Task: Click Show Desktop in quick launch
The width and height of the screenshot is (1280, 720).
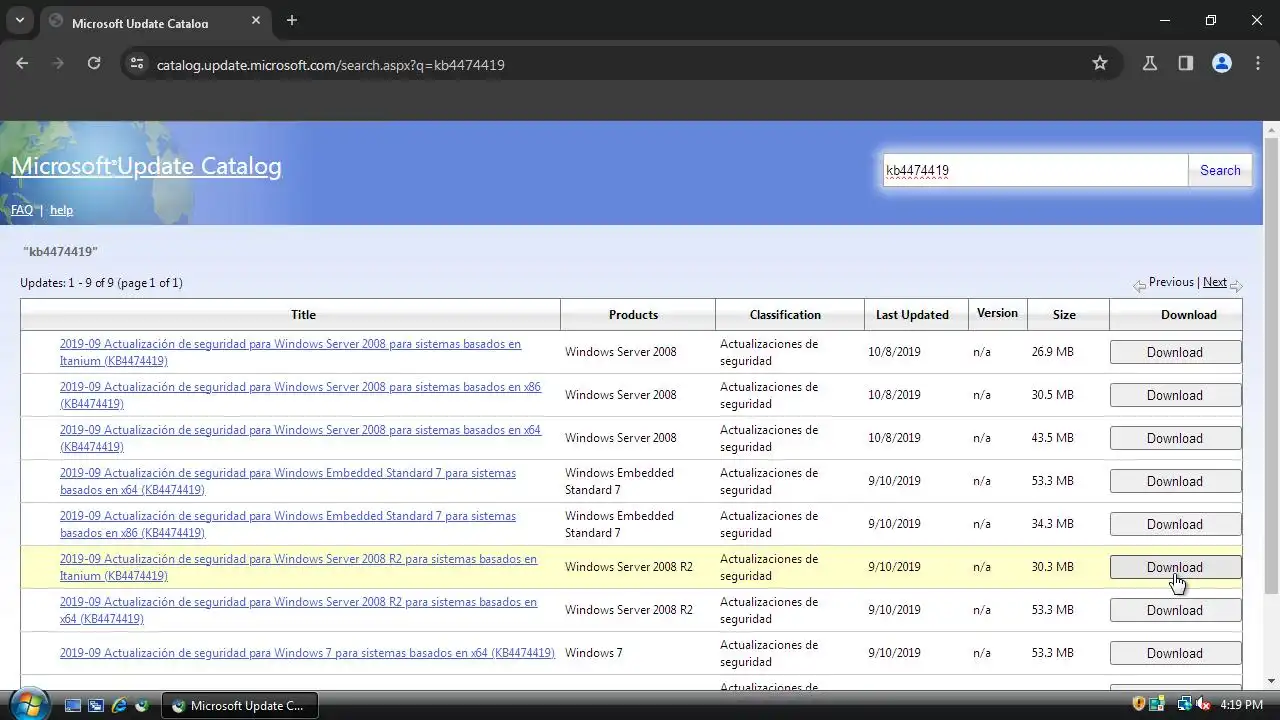Action: (72, 705)
